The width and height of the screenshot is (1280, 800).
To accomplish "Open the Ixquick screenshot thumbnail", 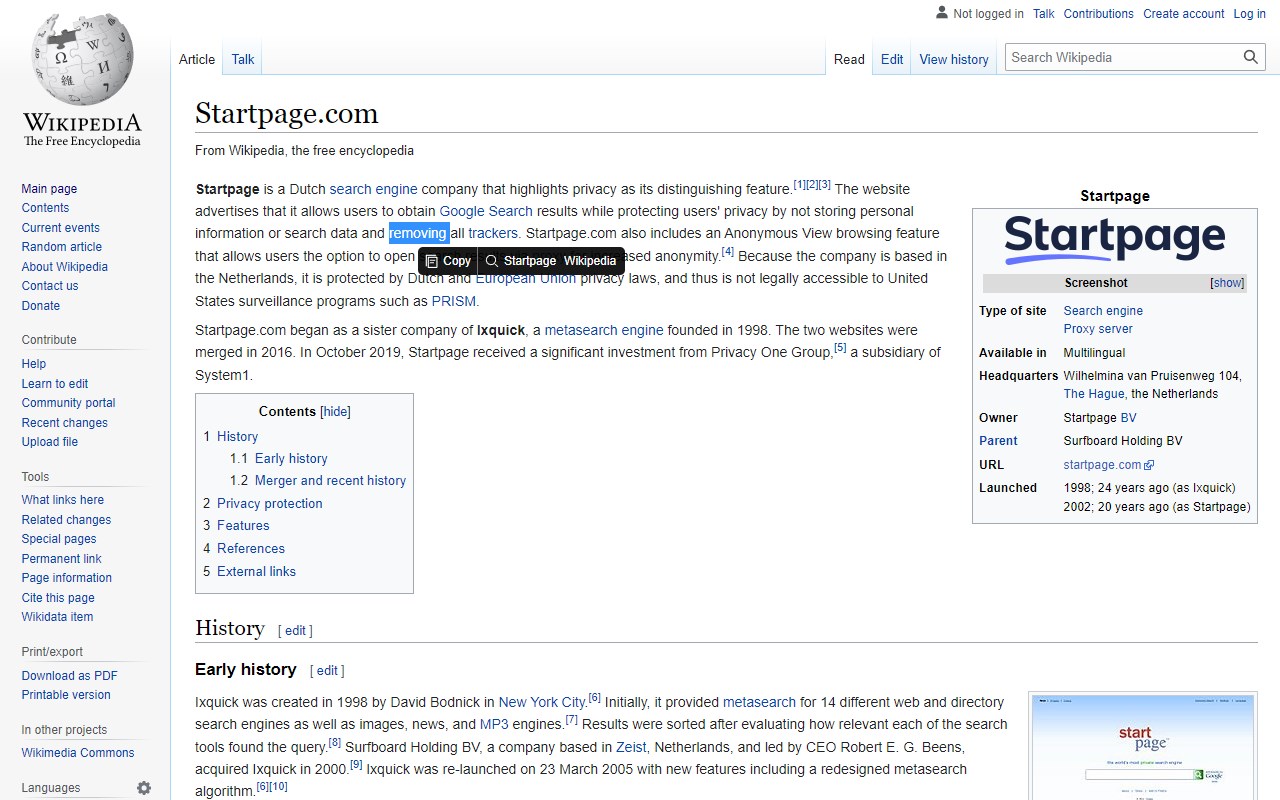I will pos(1142,747).
